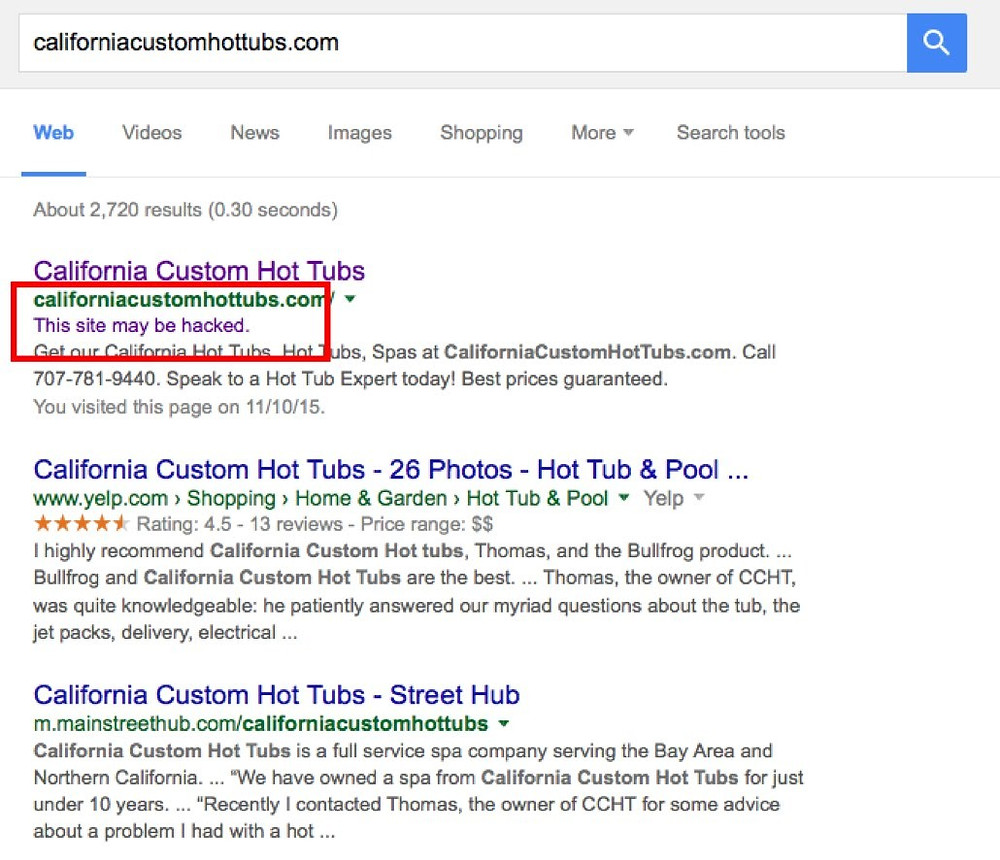Viewport: 1000px width, 860px height.
Task: Expand arrow next to californiacustomhottubs.com URL
Action: pos(349,299)
